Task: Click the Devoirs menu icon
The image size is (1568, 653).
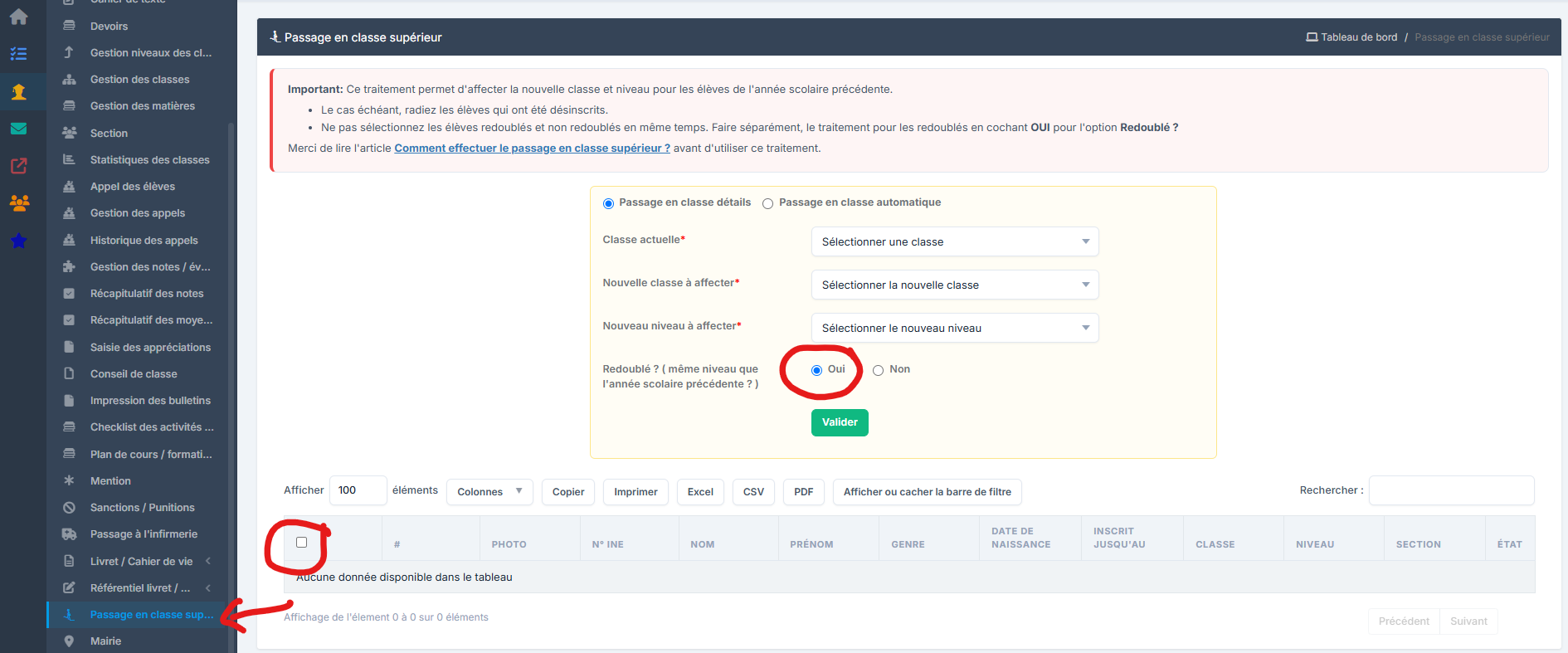Action: 70,26
